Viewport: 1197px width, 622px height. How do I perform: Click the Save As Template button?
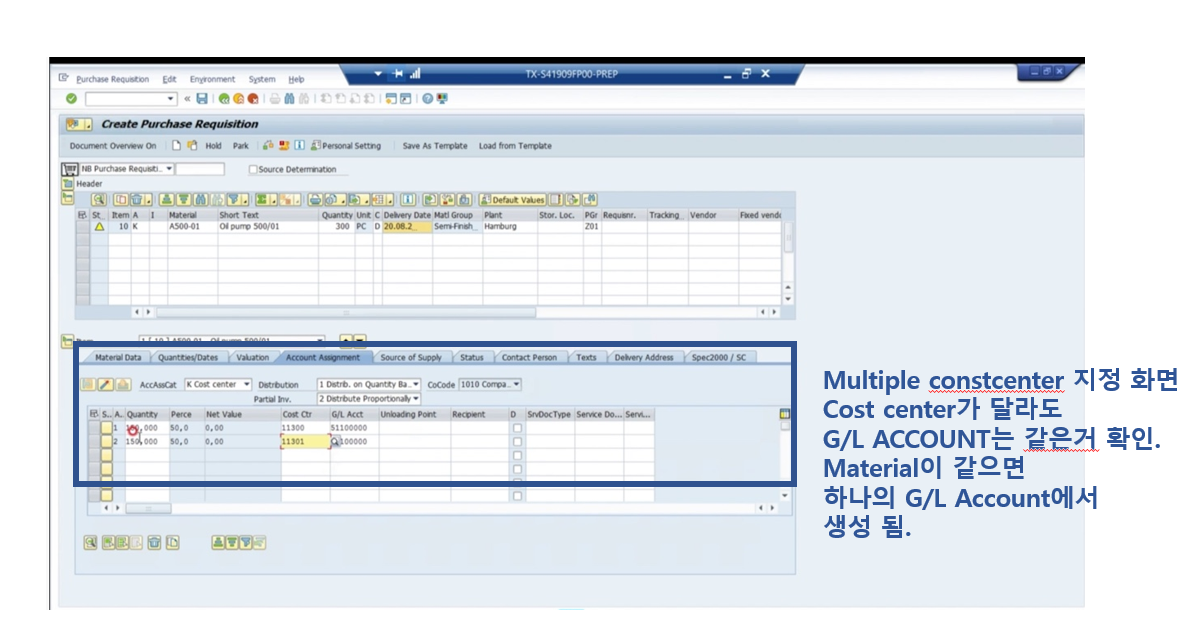[435, 146]
